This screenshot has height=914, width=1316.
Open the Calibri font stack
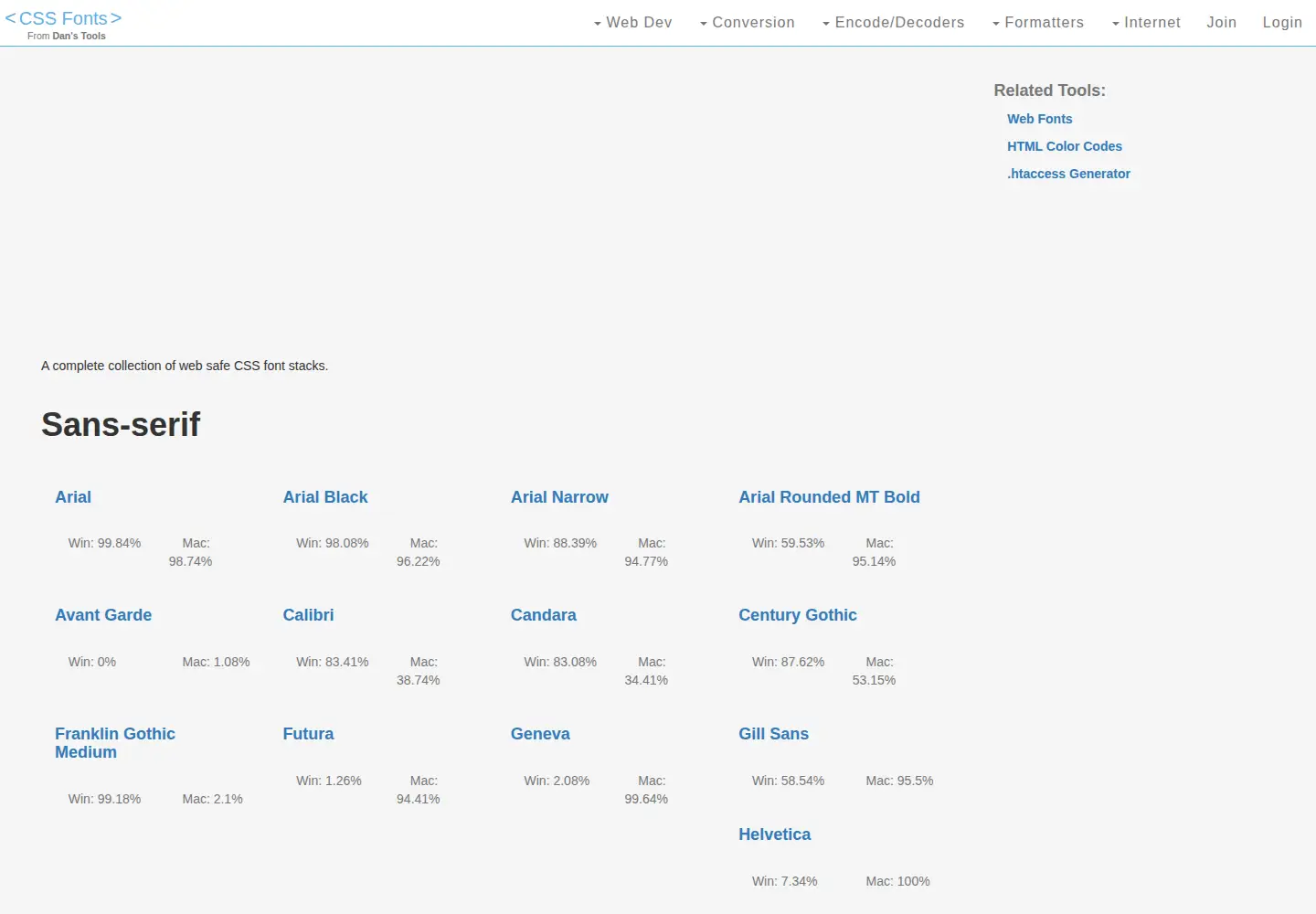[x=308, y=615]
